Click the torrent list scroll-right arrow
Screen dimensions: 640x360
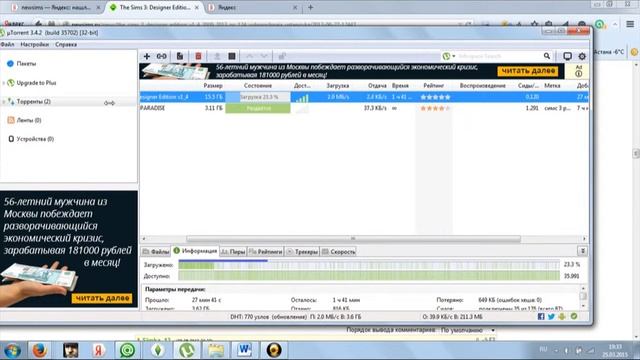[x=584, y=239]
